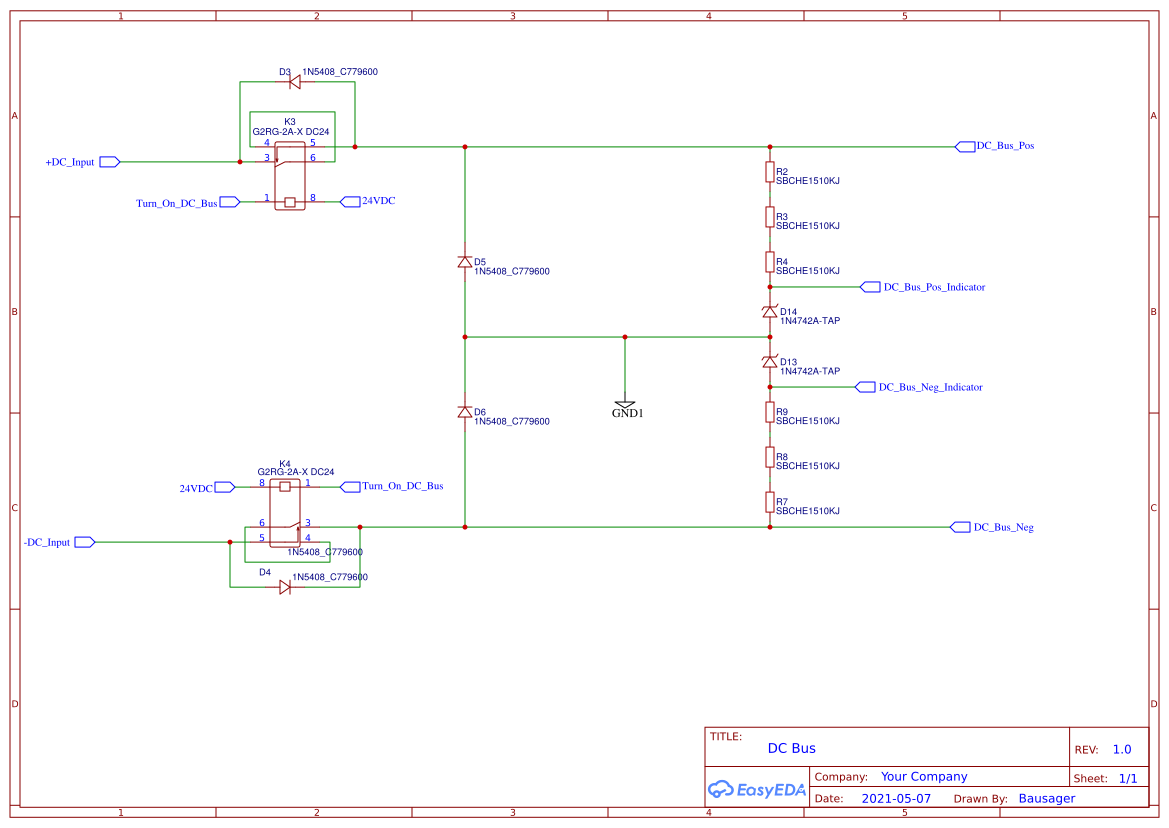Click the date '2021-05-07'
This screenshot has height=828, width=1169.
click(x=896, y=798)
